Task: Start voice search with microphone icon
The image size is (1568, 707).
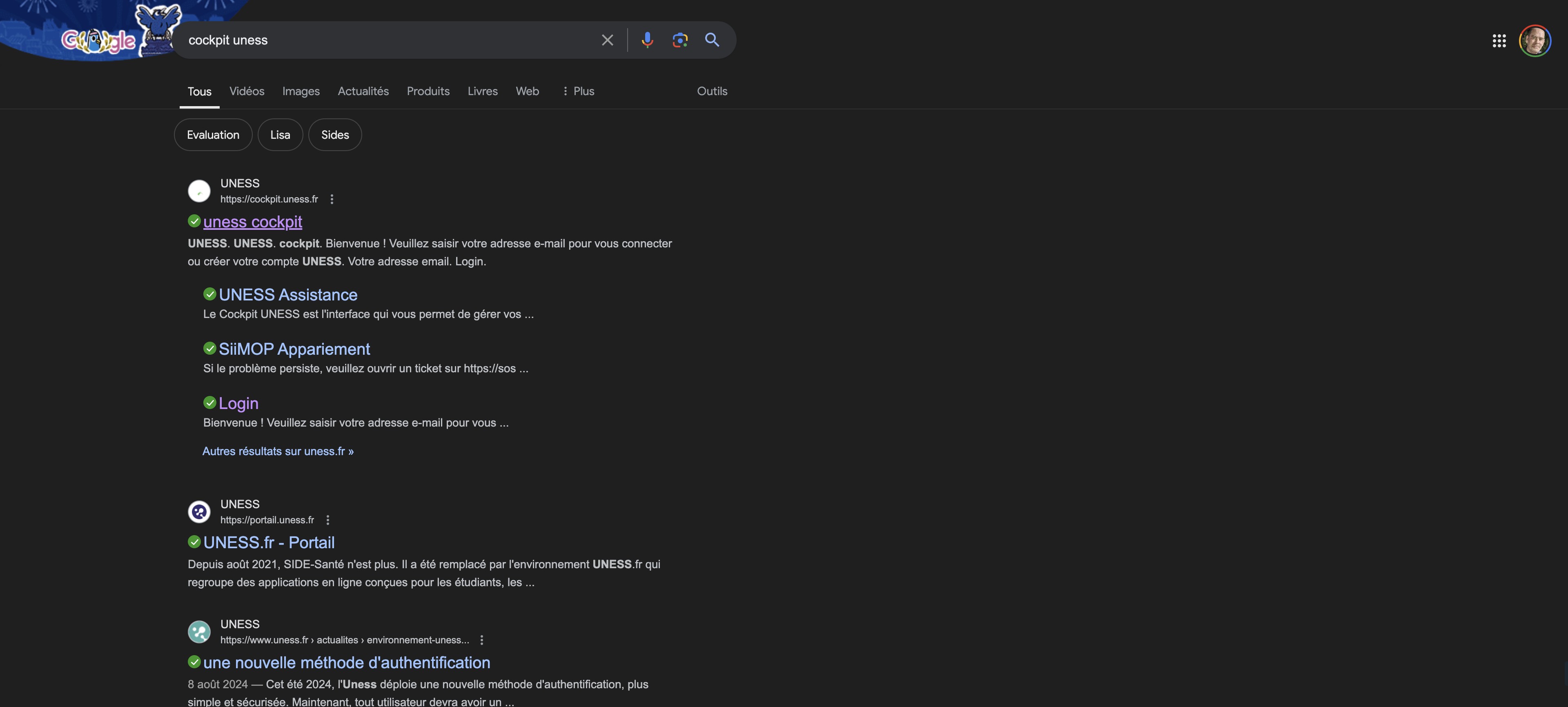Action: 647,40
